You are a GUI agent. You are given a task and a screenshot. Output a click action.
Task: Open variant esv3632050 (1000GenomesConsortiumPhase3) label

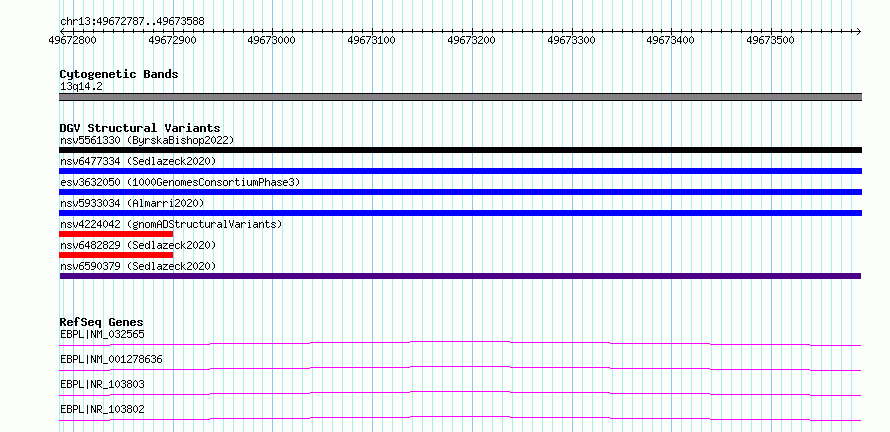180,182
